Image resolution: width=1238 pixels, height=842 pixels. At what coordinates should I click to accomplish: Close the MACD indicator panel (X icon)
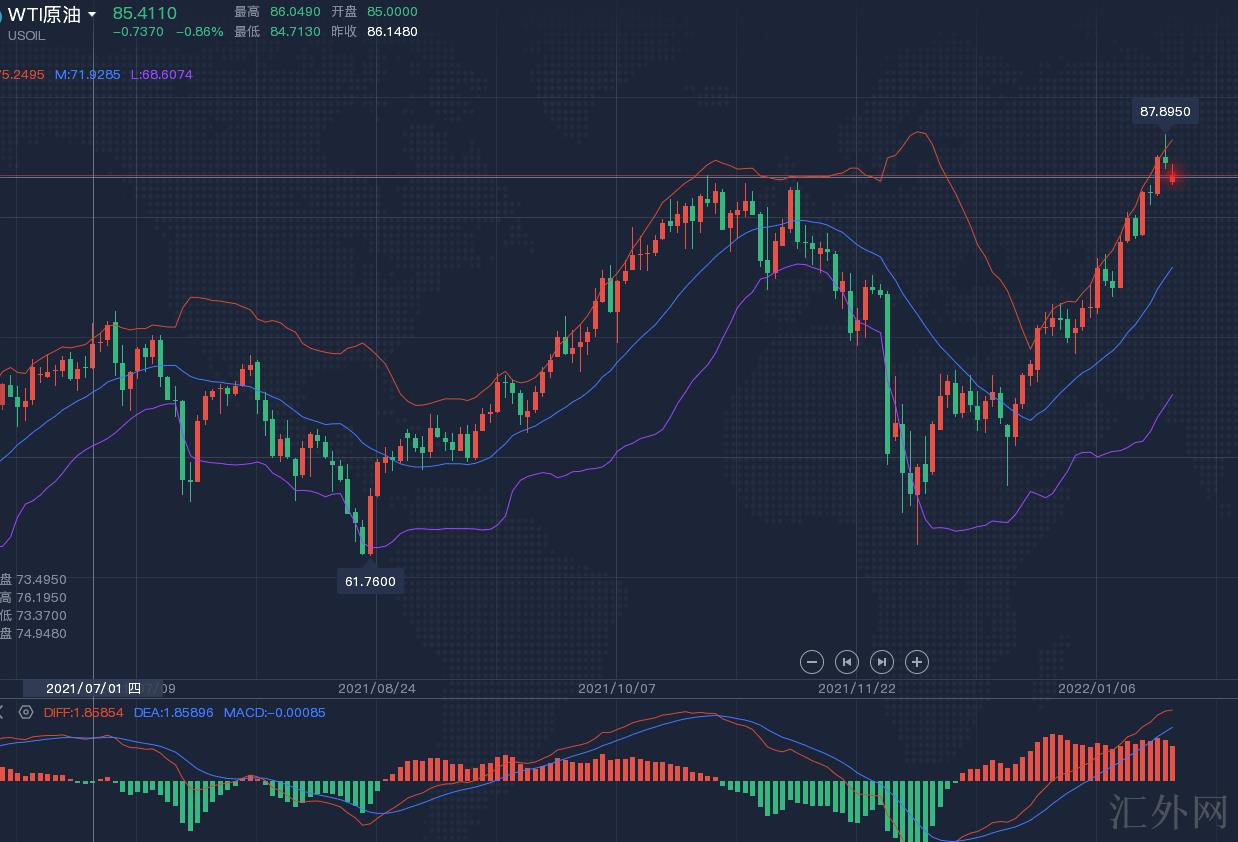tap(3, 713)
